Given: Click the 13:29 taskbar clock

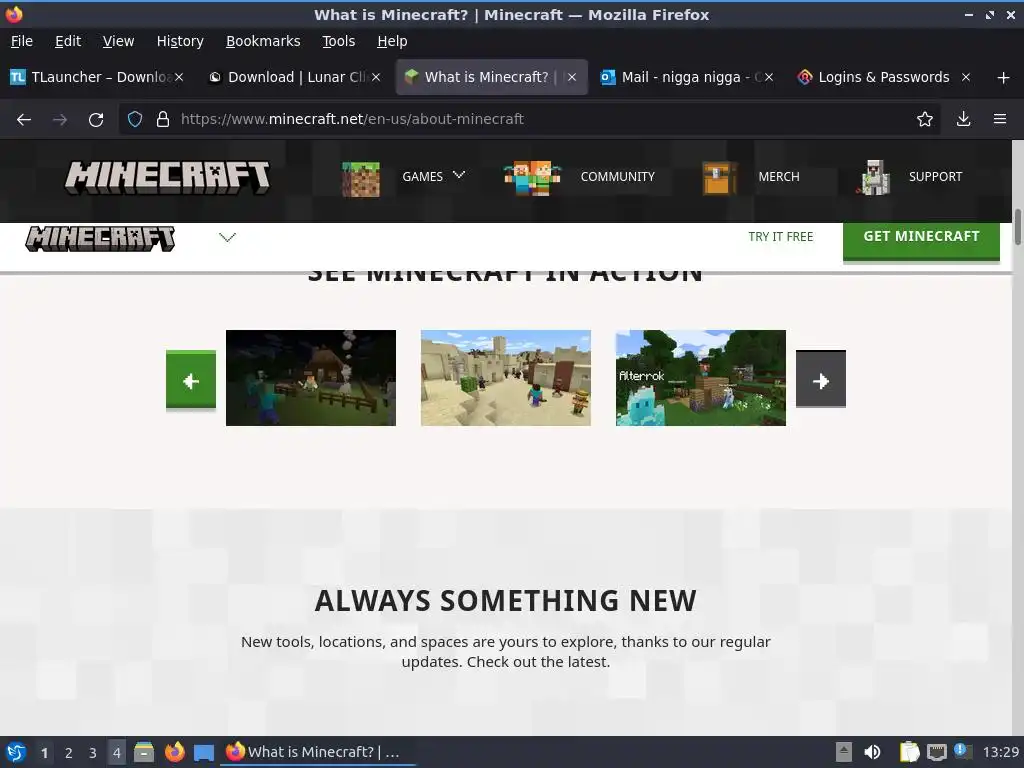Looking at the screenshot, I should pos(1000,752).
